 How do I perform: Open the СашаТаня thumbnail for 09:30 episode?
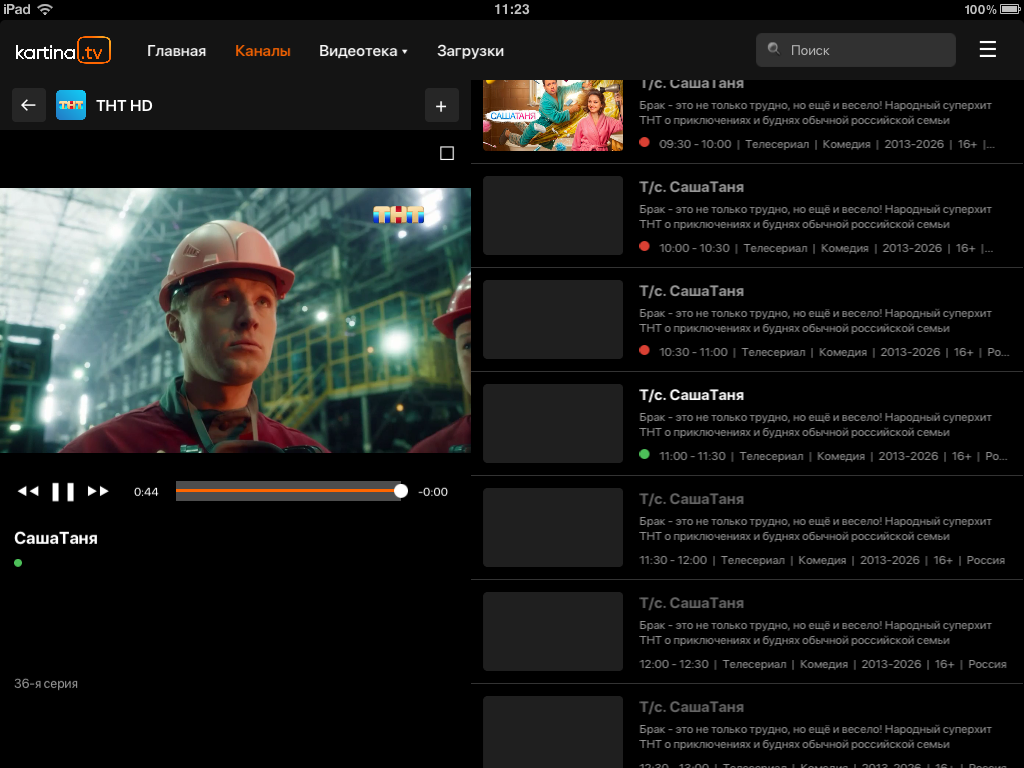click(x=552, y=115)
